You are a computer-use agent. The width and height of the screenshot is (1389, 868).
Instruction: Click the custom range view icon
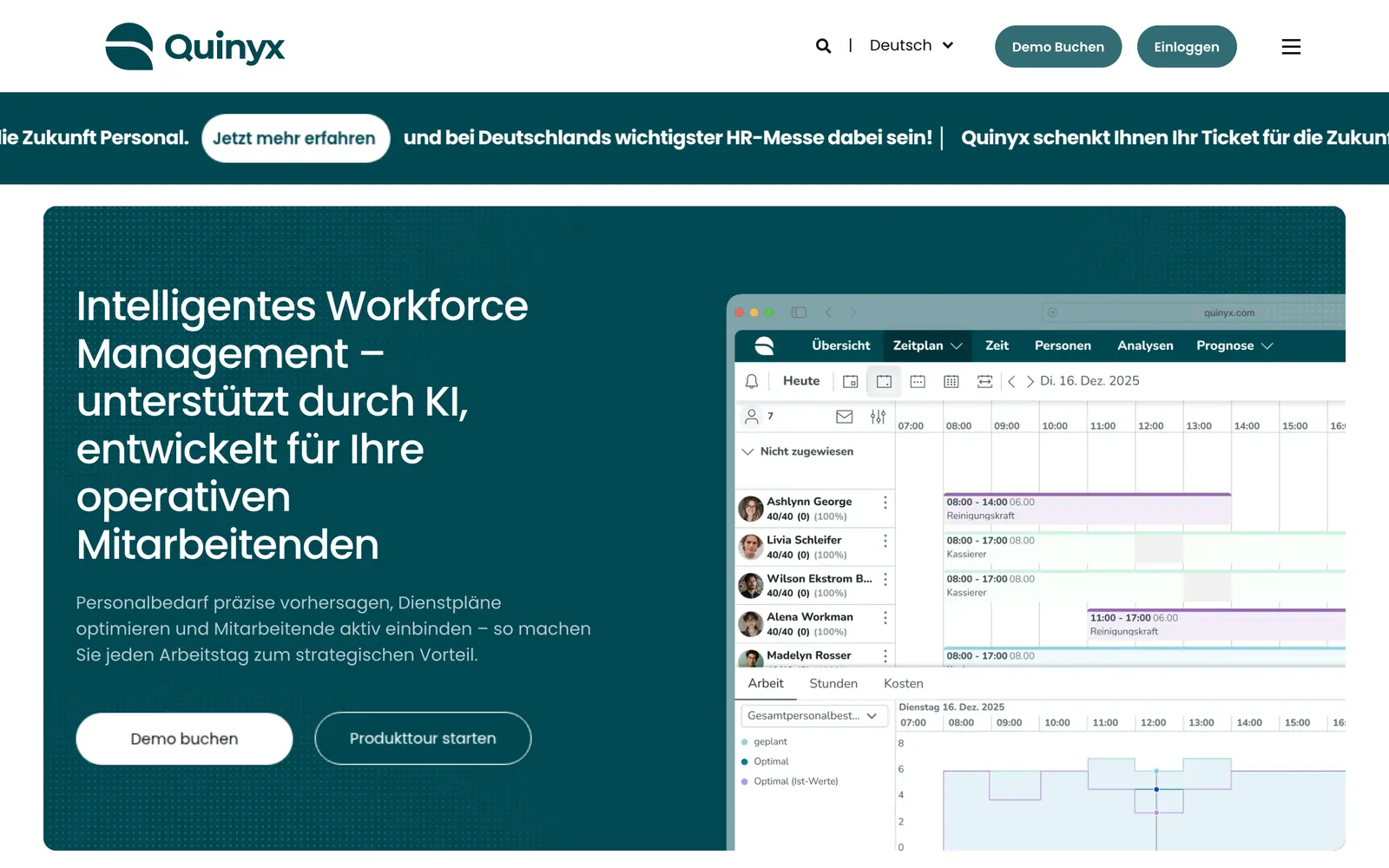coord(984,381)
